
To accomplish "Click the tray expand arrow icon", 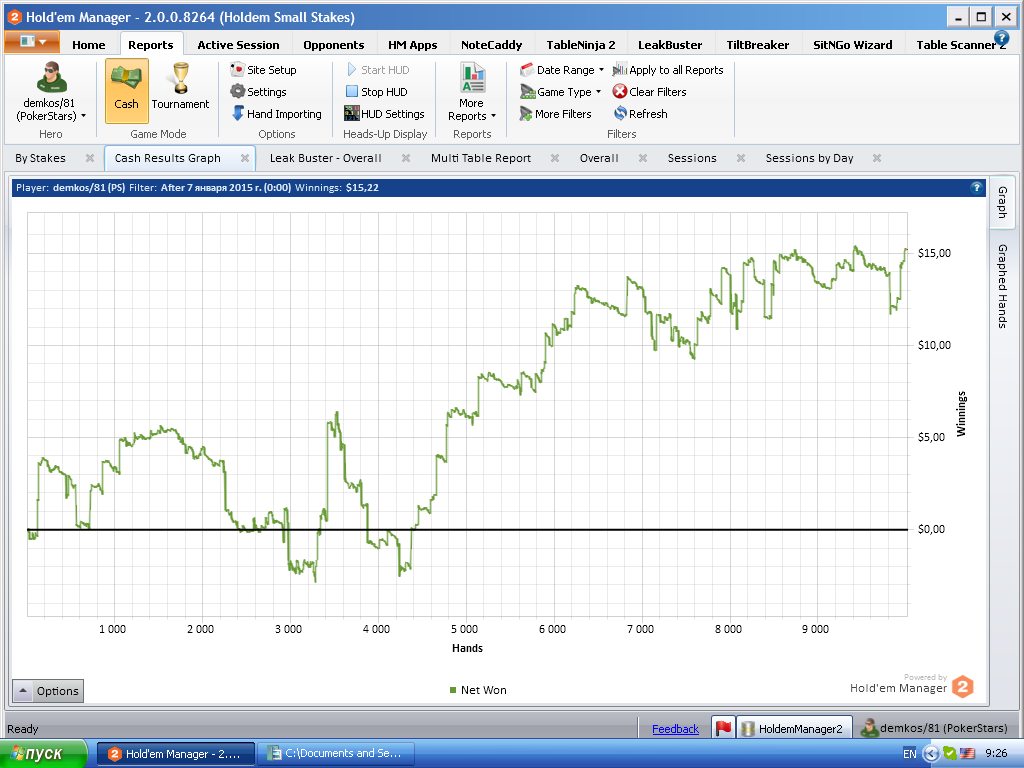I will (931, 754).
